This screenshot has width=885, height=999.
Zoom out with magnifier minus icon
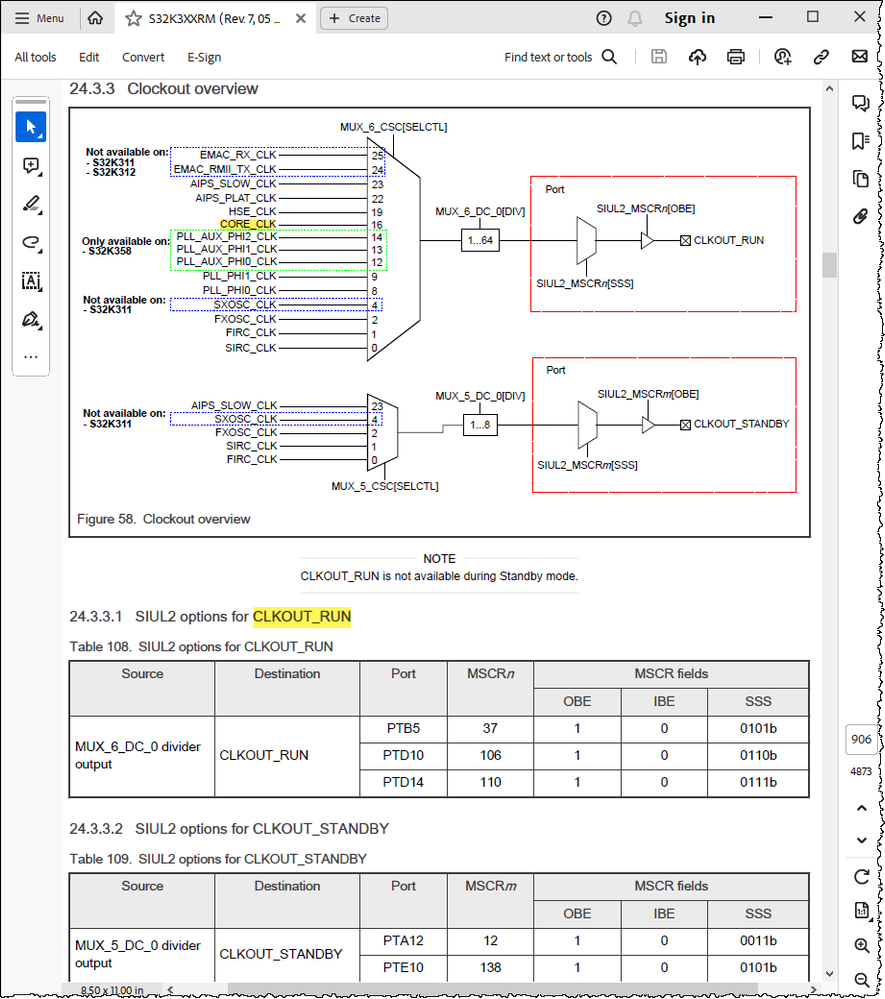point(861,980)
